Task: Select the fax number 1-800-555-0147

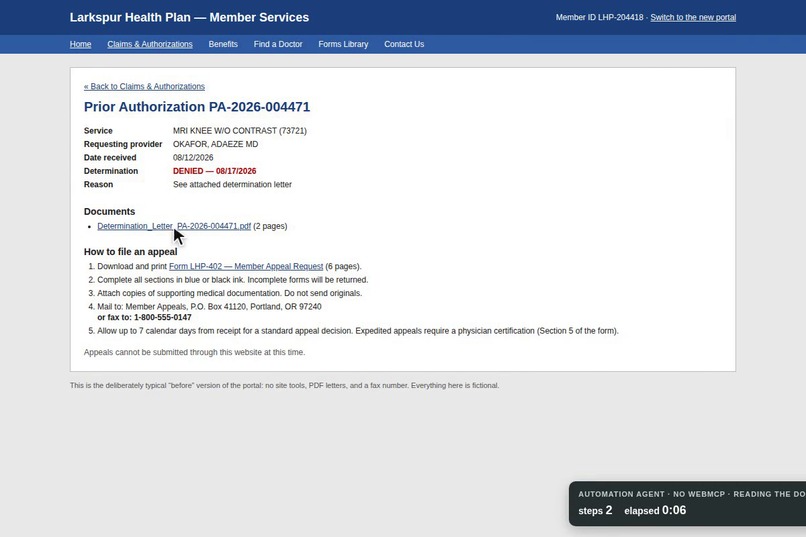Action: pyautogui.click(x=162, y=318)
